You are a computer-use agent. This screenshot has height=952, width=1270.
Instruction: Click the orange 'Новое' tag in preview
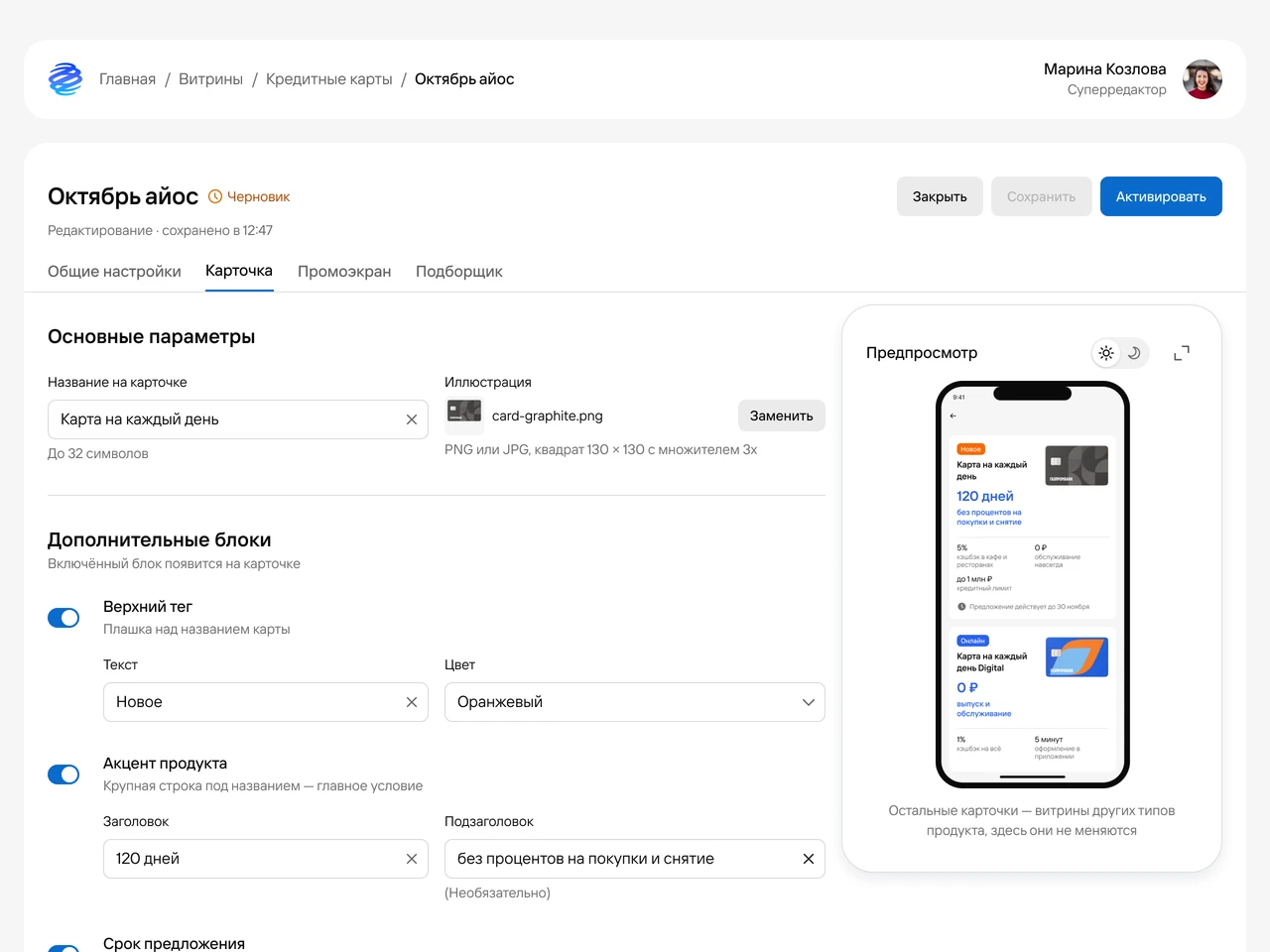970,449
